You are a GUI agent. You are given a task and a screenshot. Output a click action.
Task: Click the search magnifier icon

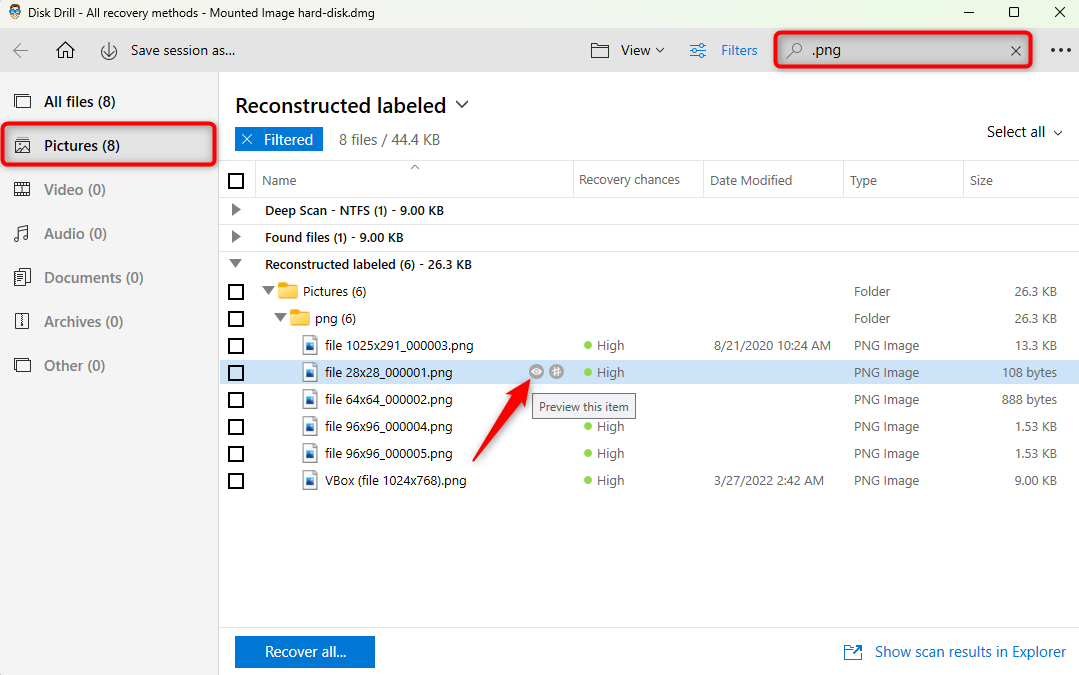coord(795,50)
